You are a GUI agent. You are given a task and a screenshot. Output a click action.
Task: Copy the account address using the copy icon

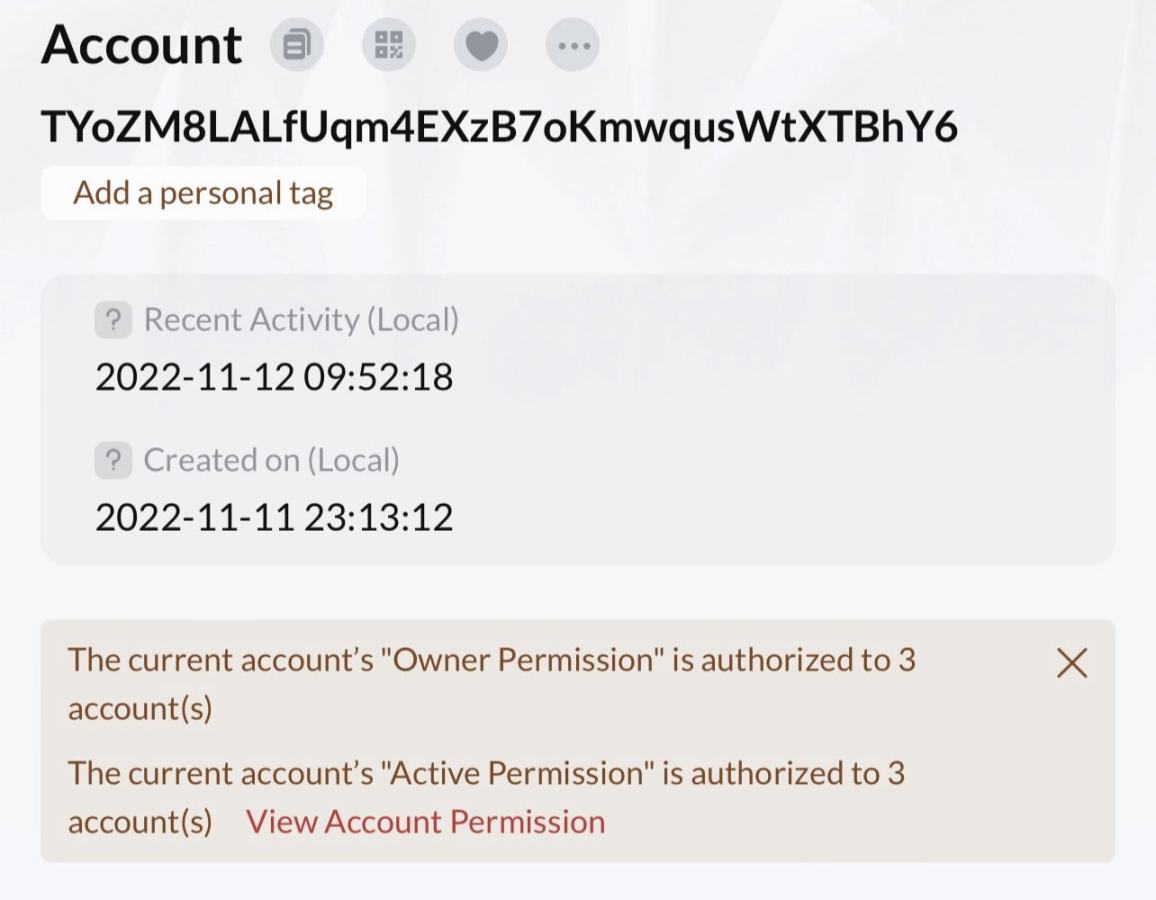point(297,45)
